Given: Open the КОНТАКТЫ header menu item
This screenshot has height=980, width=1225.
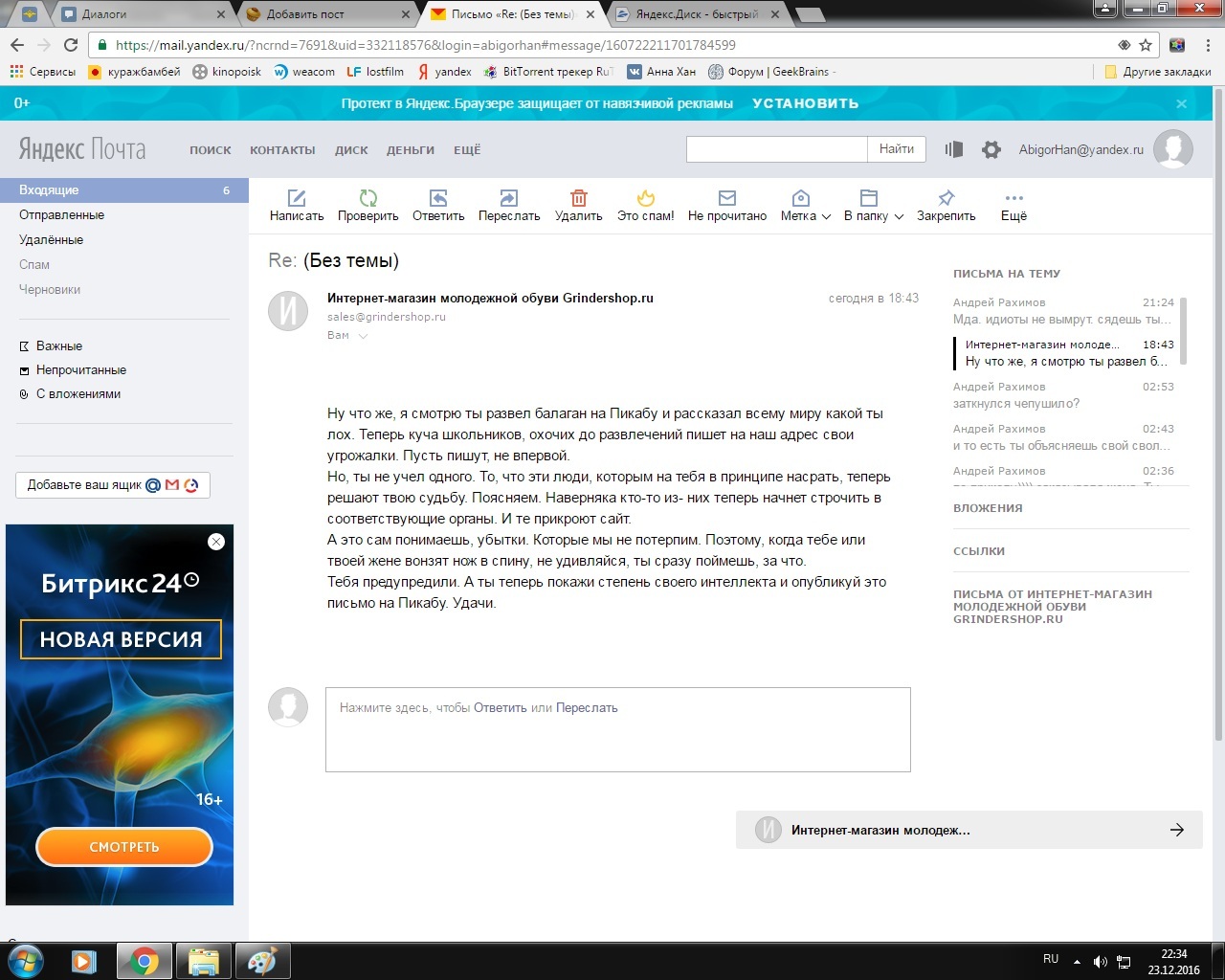Looking at the screenshot, I should point(282,150).
